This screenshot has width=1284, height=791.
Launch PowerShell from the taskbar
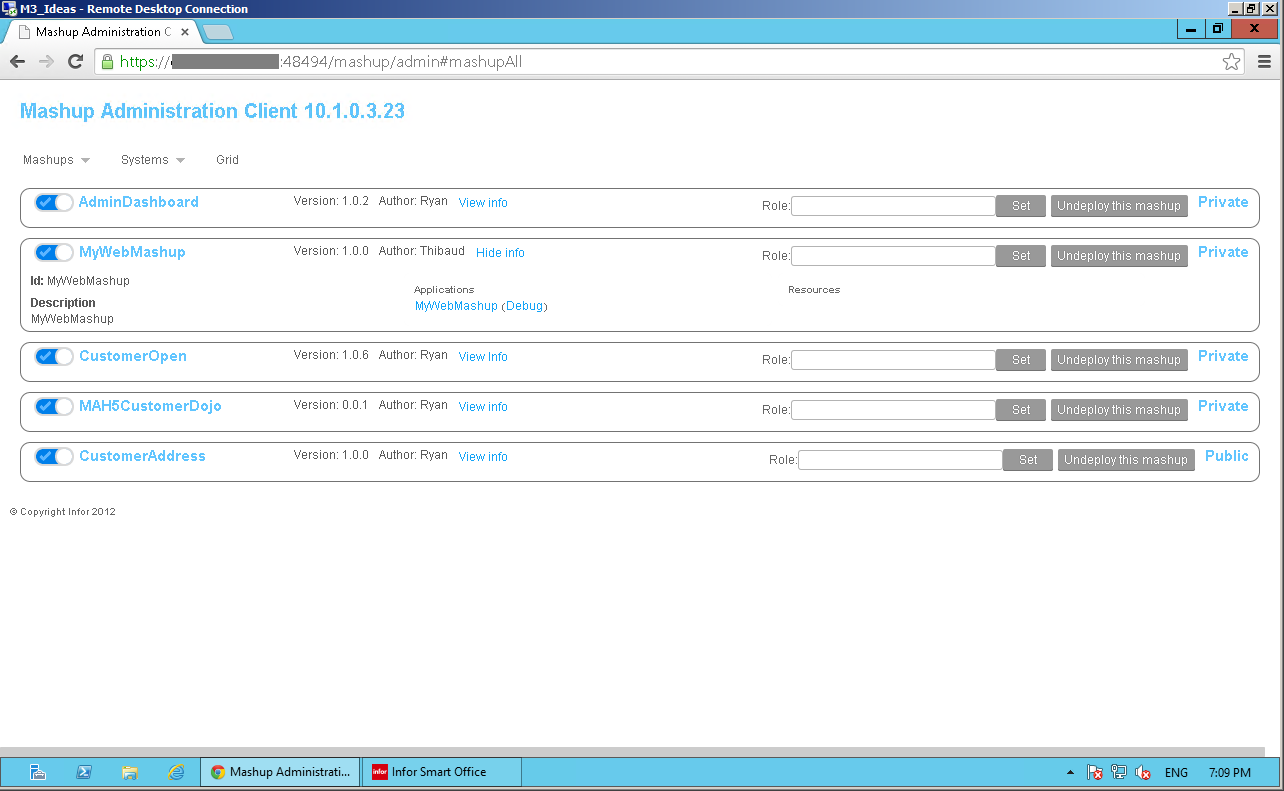[84, 772]
